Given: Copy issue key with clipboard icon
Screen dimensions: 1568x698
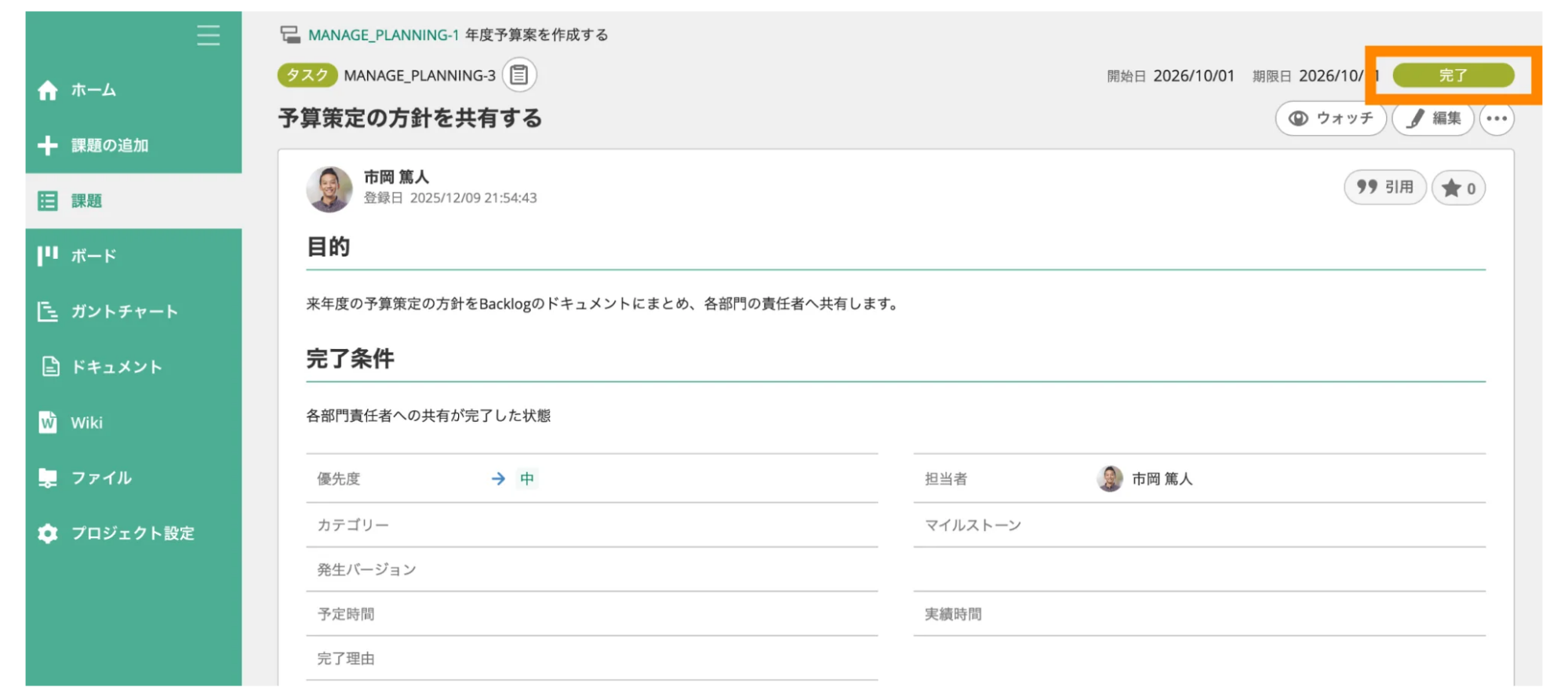Looking at the screenshot, I should pos(519,75).
